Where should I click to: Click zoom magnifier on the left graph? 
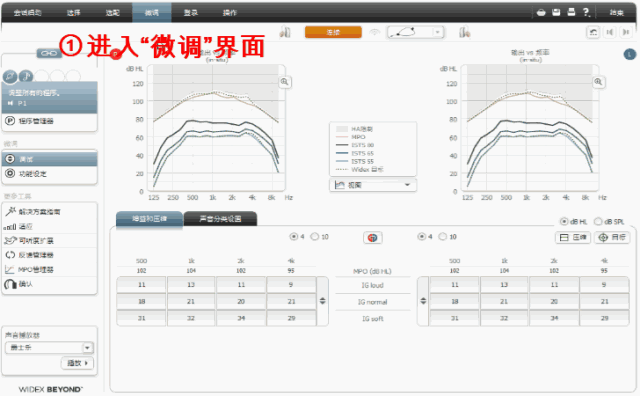coord(284,82)
